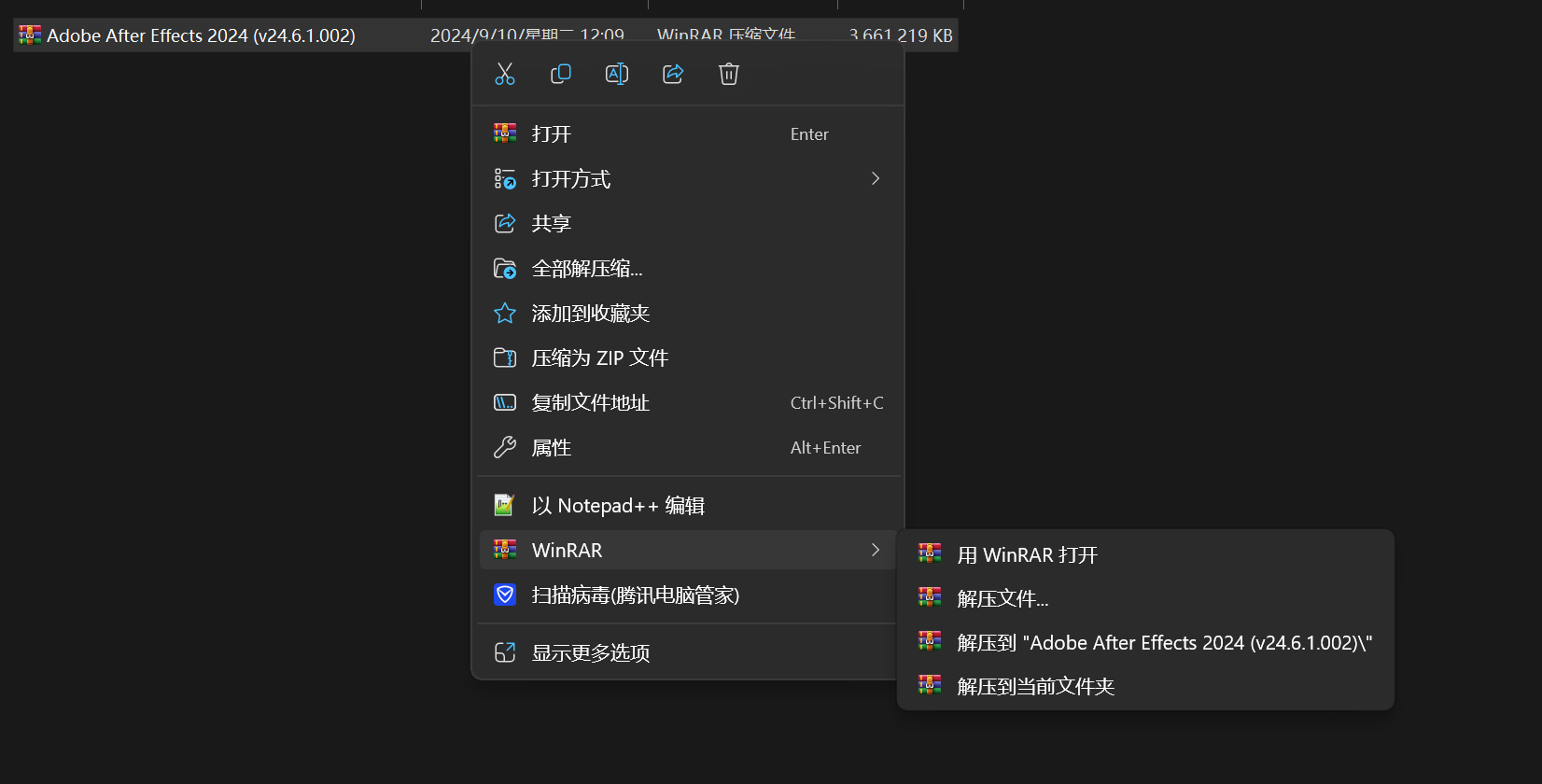Choose 全部解压缩... from the menu
Image resolution: width=1542 pixels, height=784 pixels.
pos(586,269)
